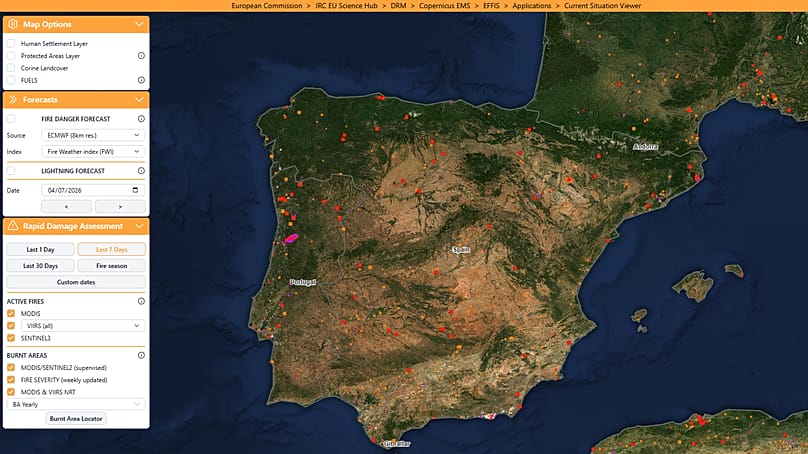Click the Gibraltar map label
Image resolution: width=808 pixels, height=454 pixels.
click(x=397, y=444)
